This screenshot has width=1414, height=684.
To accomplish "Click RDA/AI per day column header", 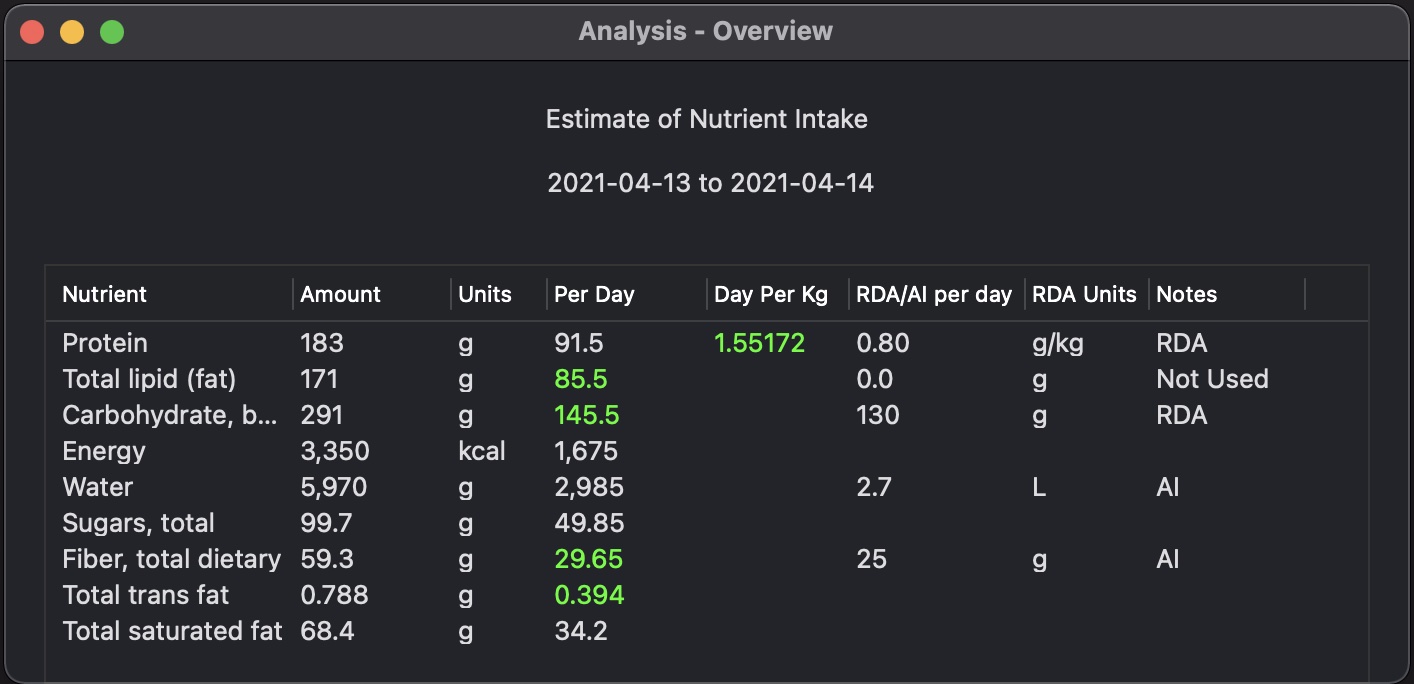I will (x=934, y=294).
